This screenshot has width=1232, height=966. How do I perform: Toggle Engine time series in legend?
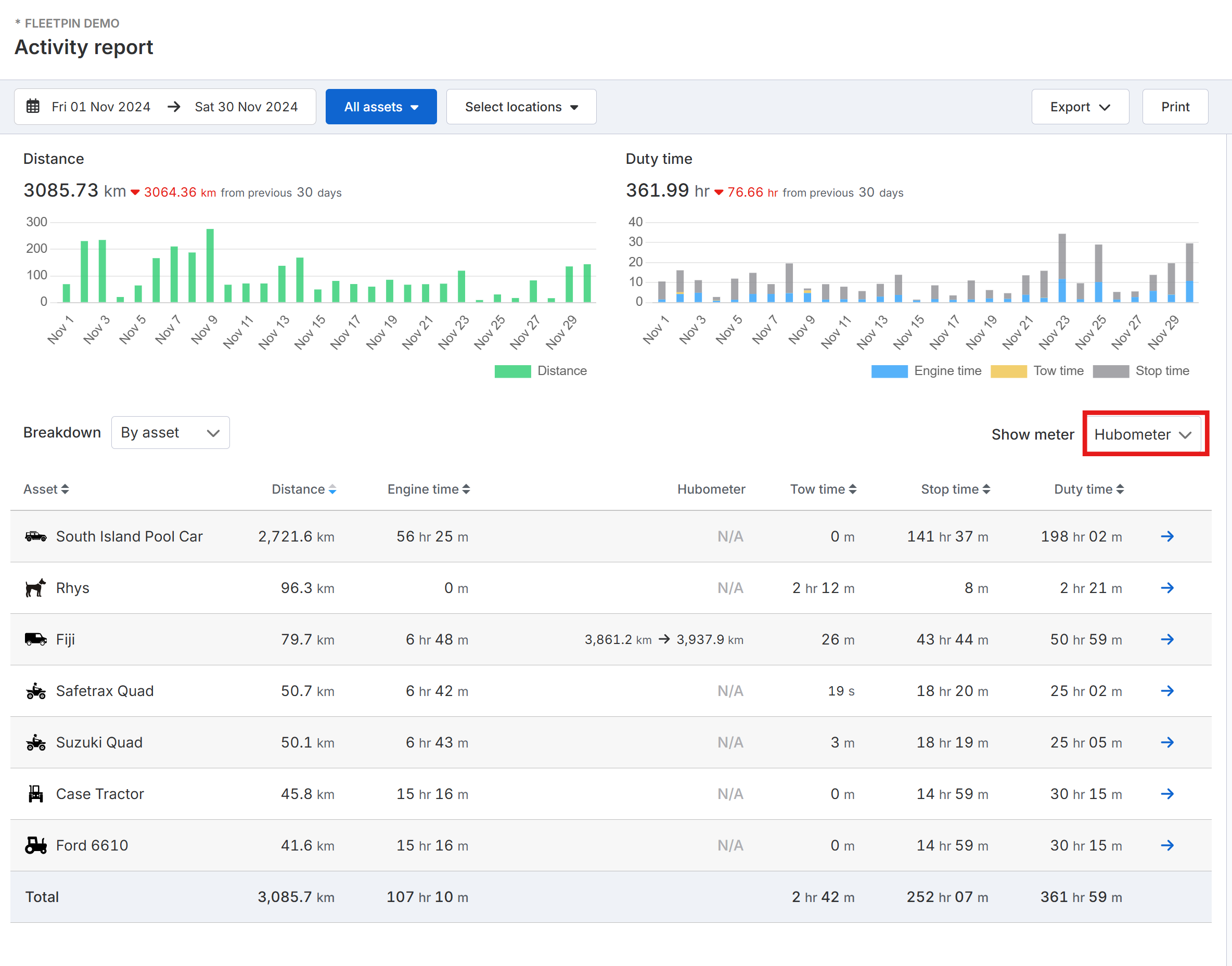pyautogui.click(x=926, y=371)
